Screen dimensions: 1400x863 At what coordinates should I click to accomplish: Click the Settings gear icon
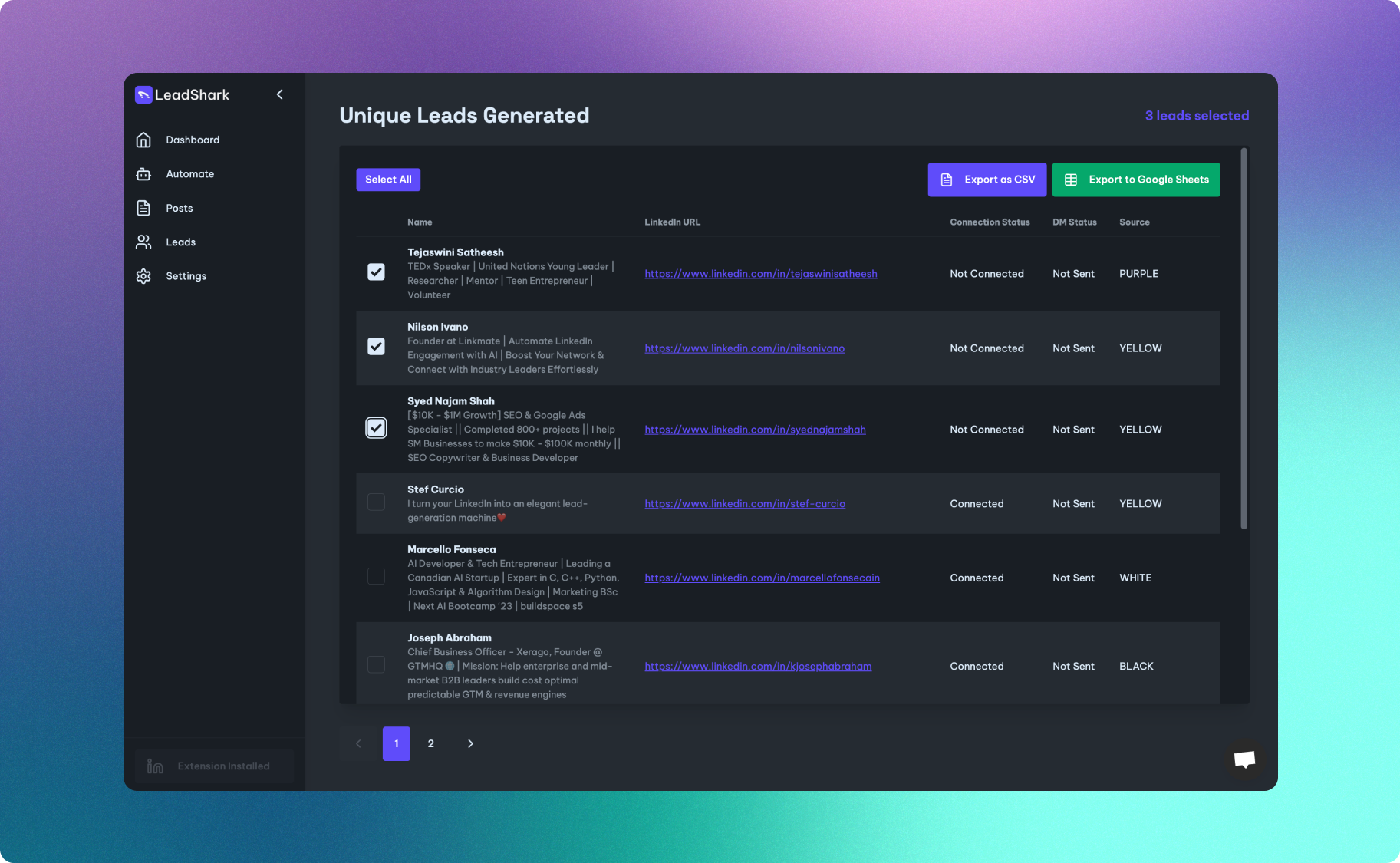point(143,276)
